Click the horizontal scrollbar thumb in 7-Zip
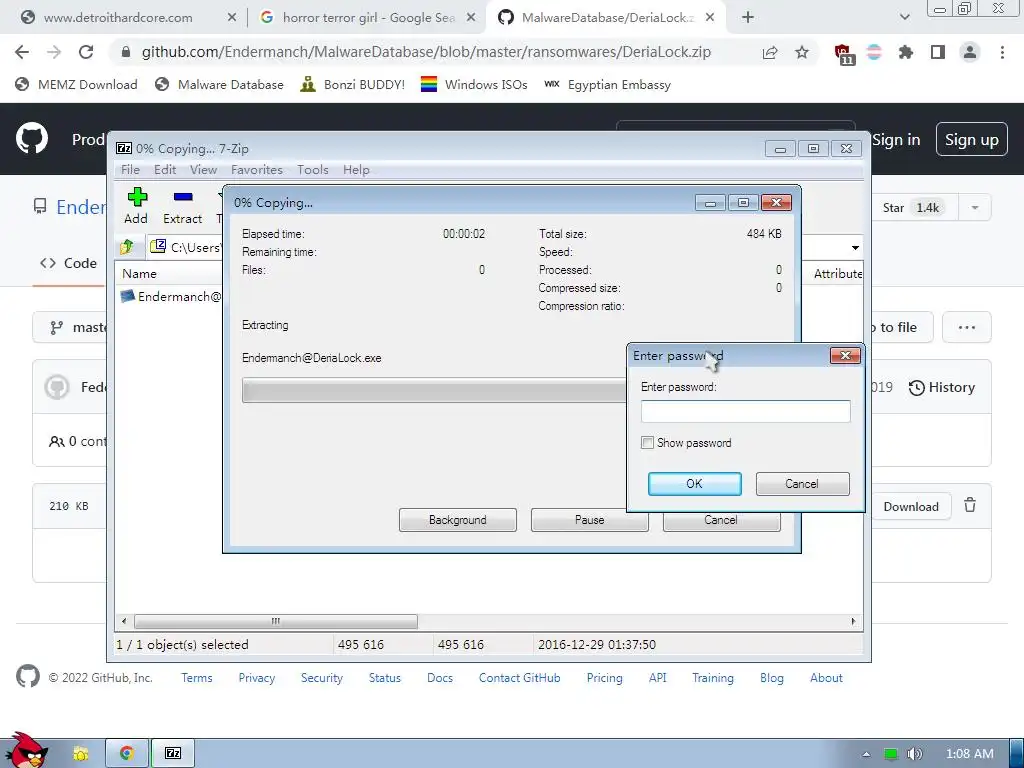 pyautogui.click(x=276, y=621)
